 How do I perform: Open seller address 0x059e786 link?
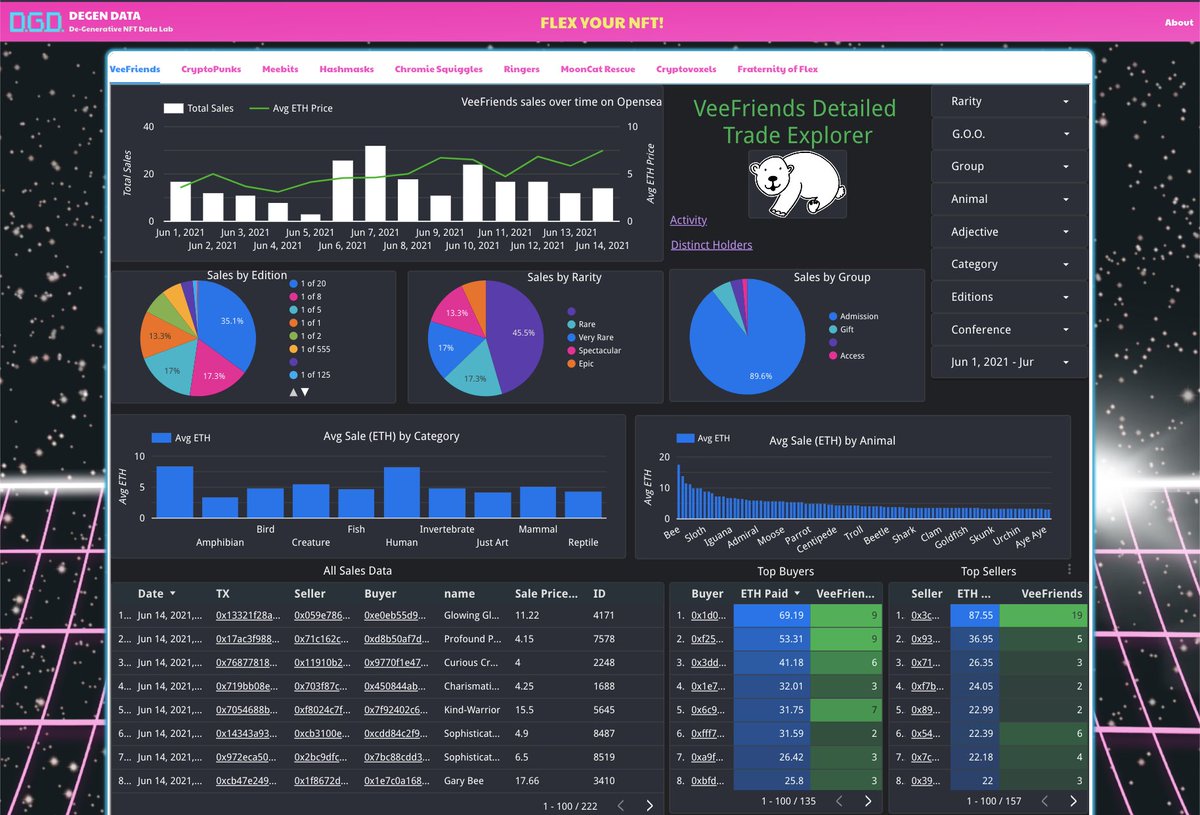(x=322, y=616)
